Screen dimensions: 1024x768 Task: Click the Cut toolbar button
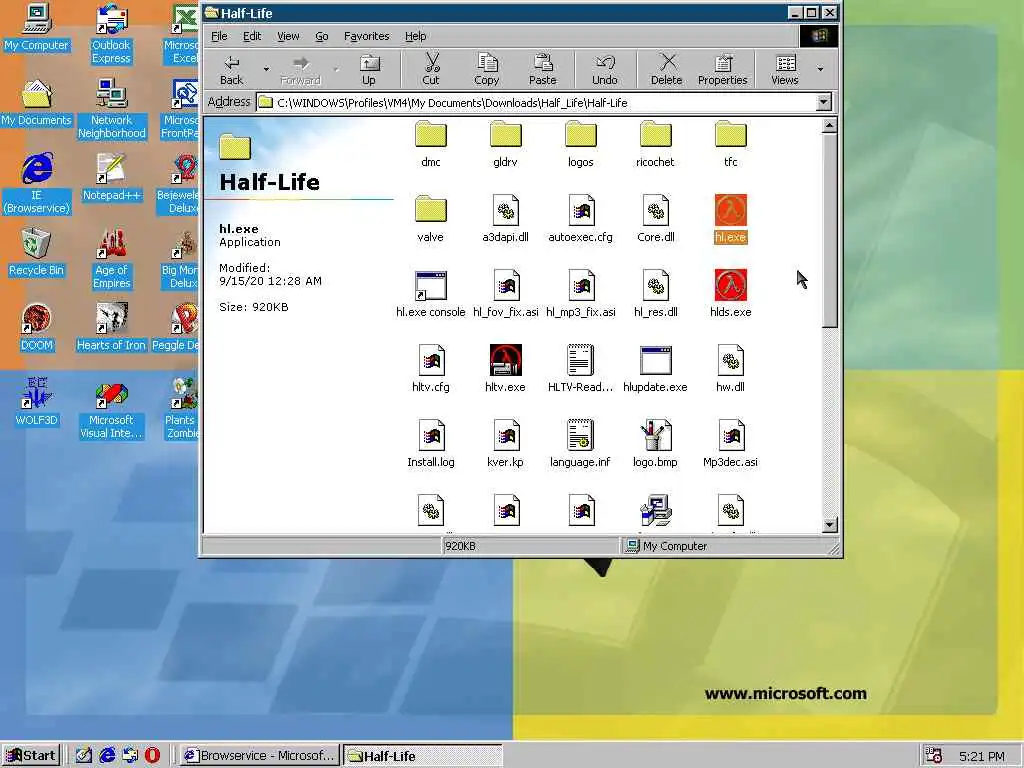tap(431, 69)
